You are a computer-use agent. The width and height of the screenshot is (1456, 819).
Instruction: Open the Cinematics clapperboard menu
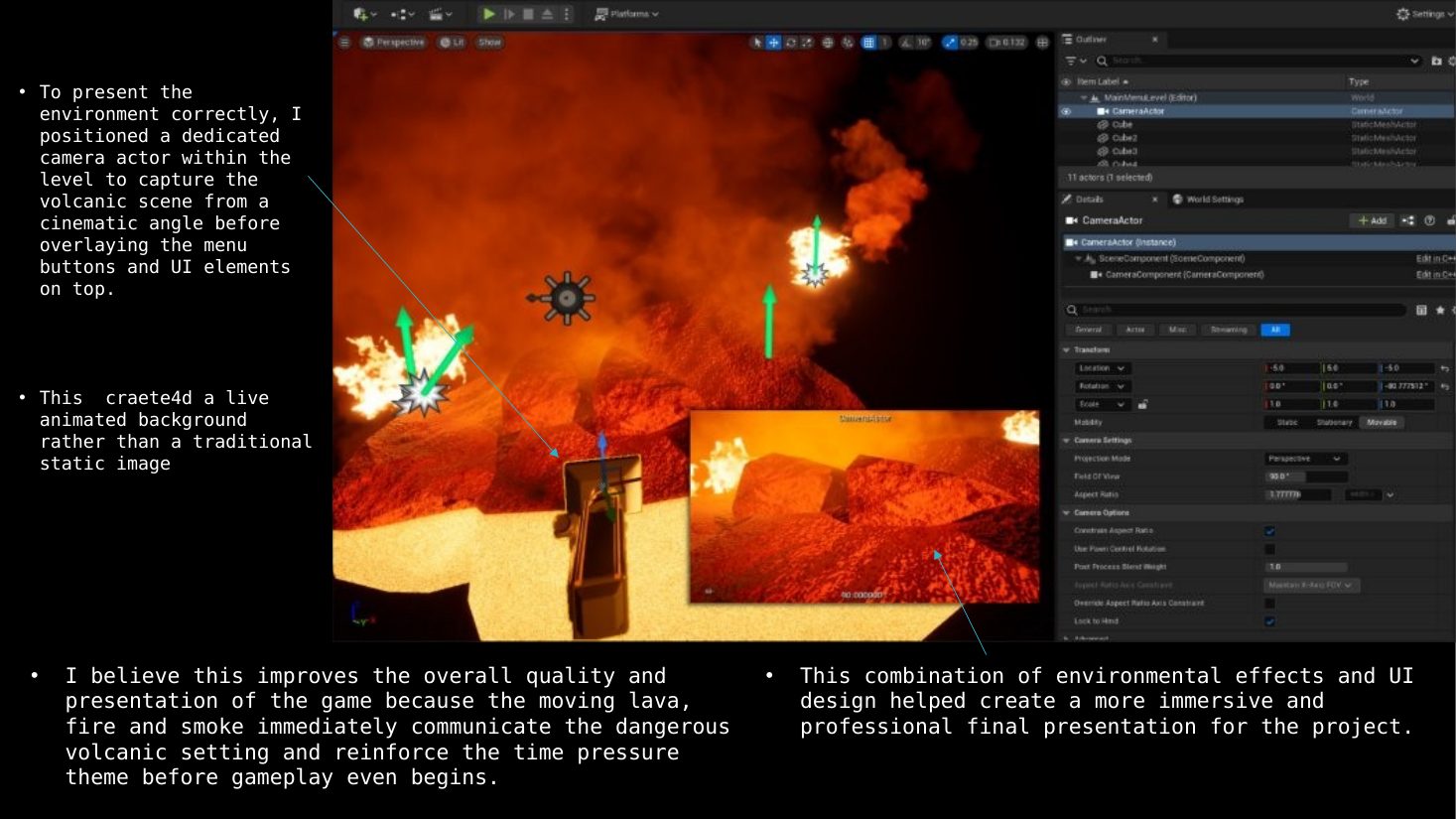click(x=440, y=14)
